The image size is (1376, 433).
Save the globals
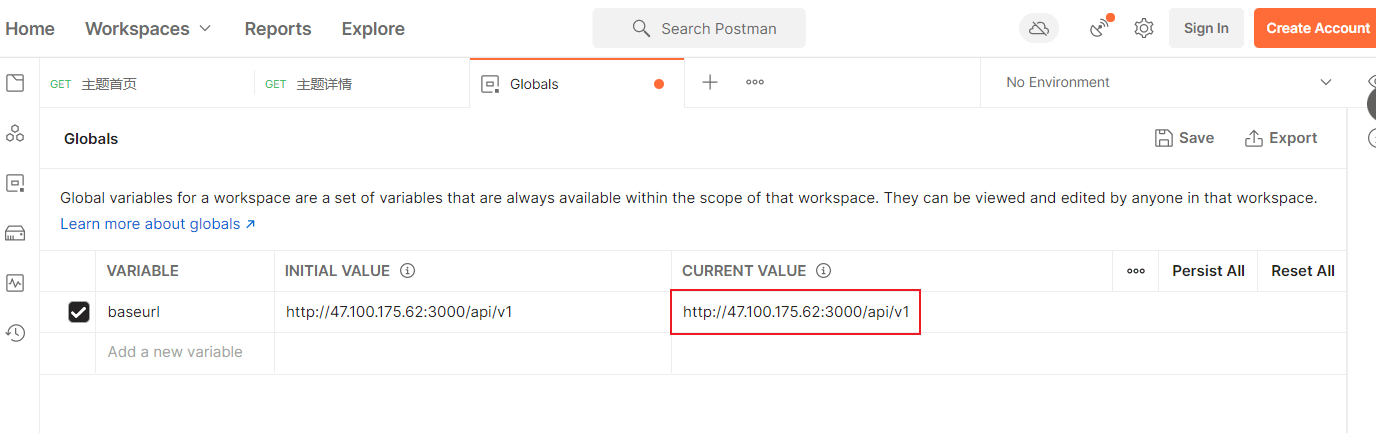(x=1184, y=138)
